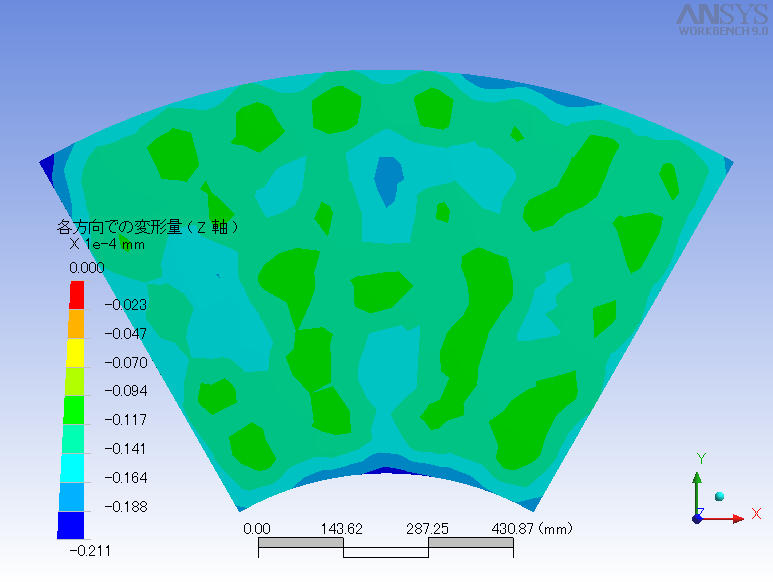Click legend value -0.047
773x582 pixels.
coord(126,334)
